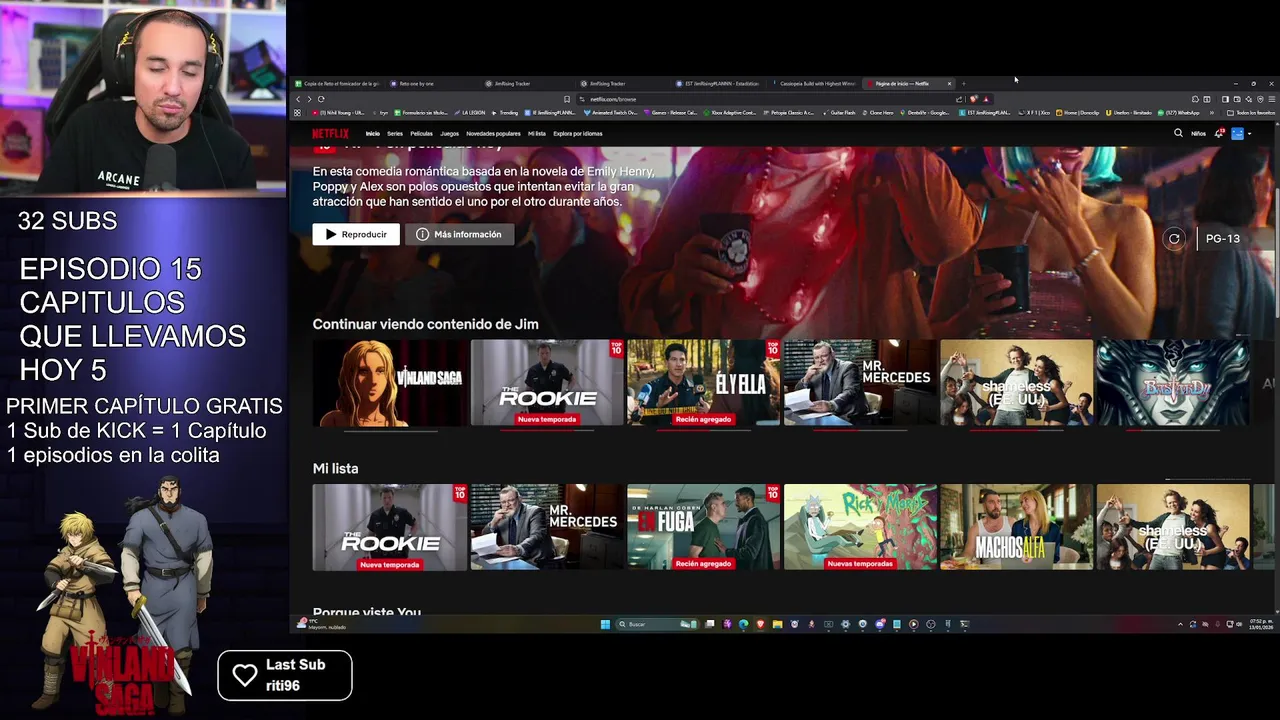Go forward with browser forward arrow
Viewport: 1280px width, 720px height.
click(x=309, y=99)
